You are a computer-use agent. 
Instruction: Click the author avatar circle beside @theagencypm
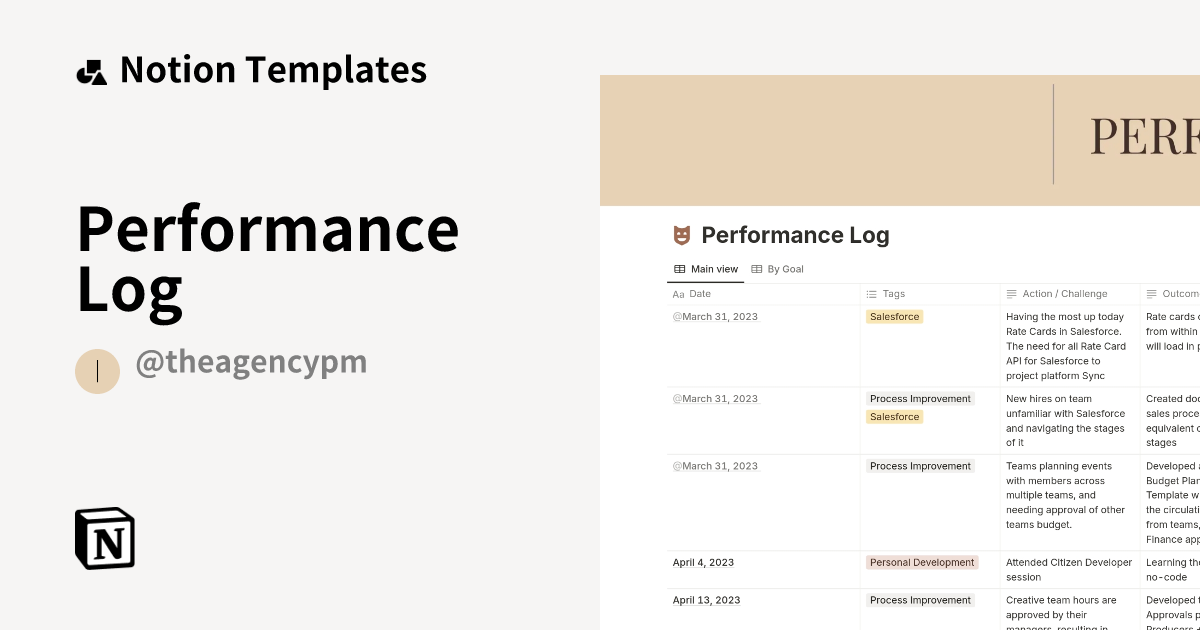[97, 371]
